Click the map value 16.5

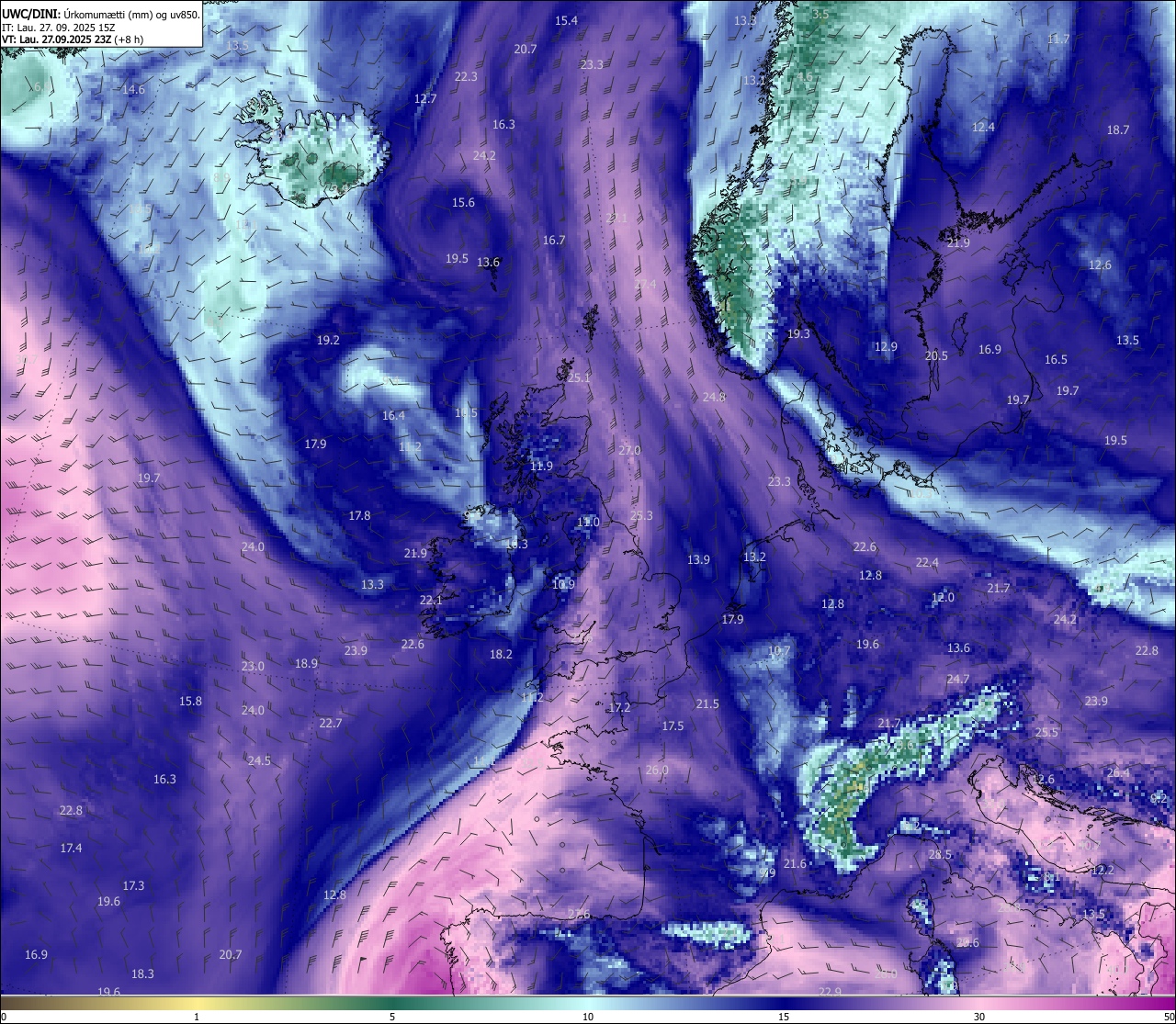point(1057,359)
